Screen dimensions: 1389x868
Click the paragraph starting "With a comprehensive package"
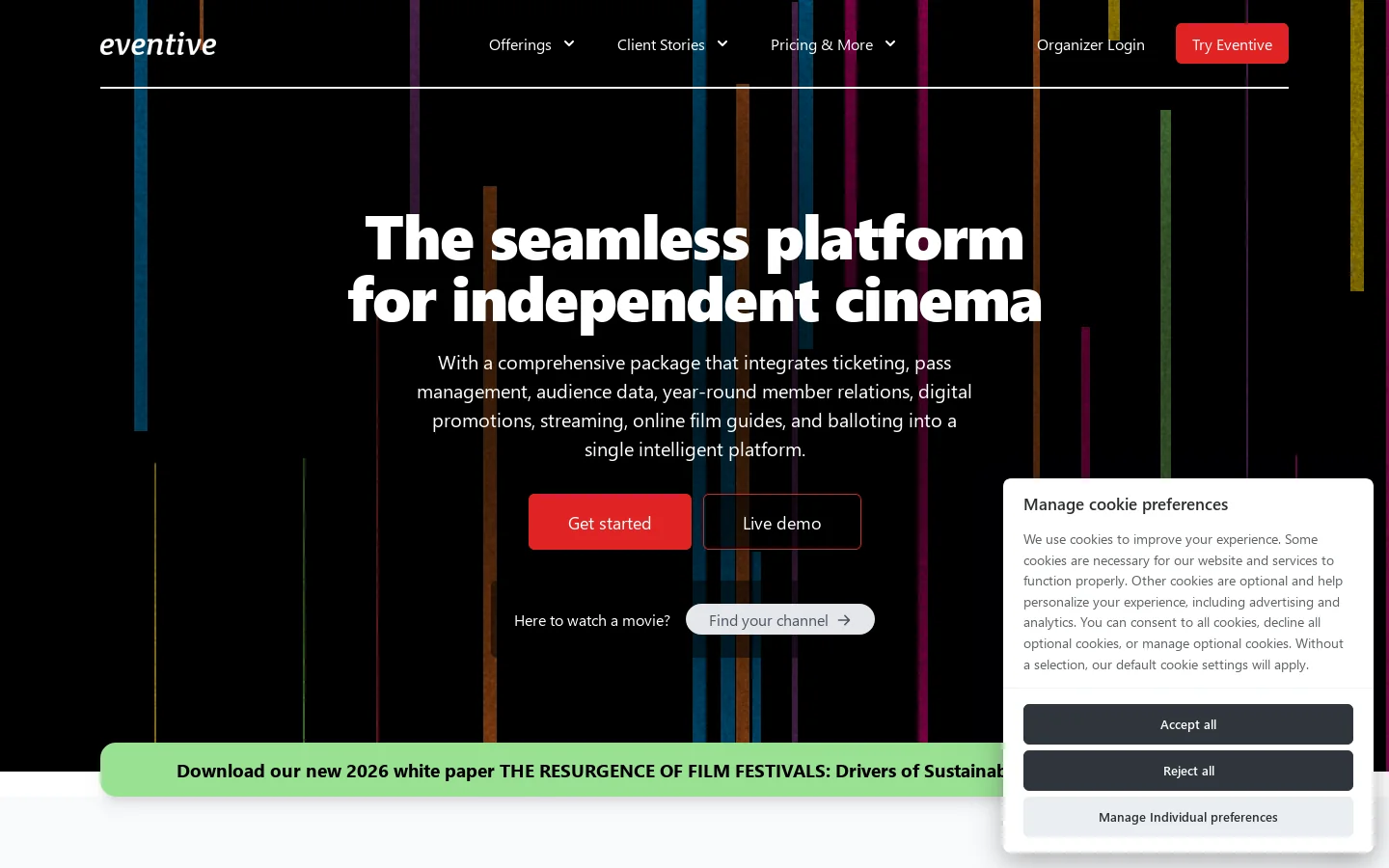694,406
